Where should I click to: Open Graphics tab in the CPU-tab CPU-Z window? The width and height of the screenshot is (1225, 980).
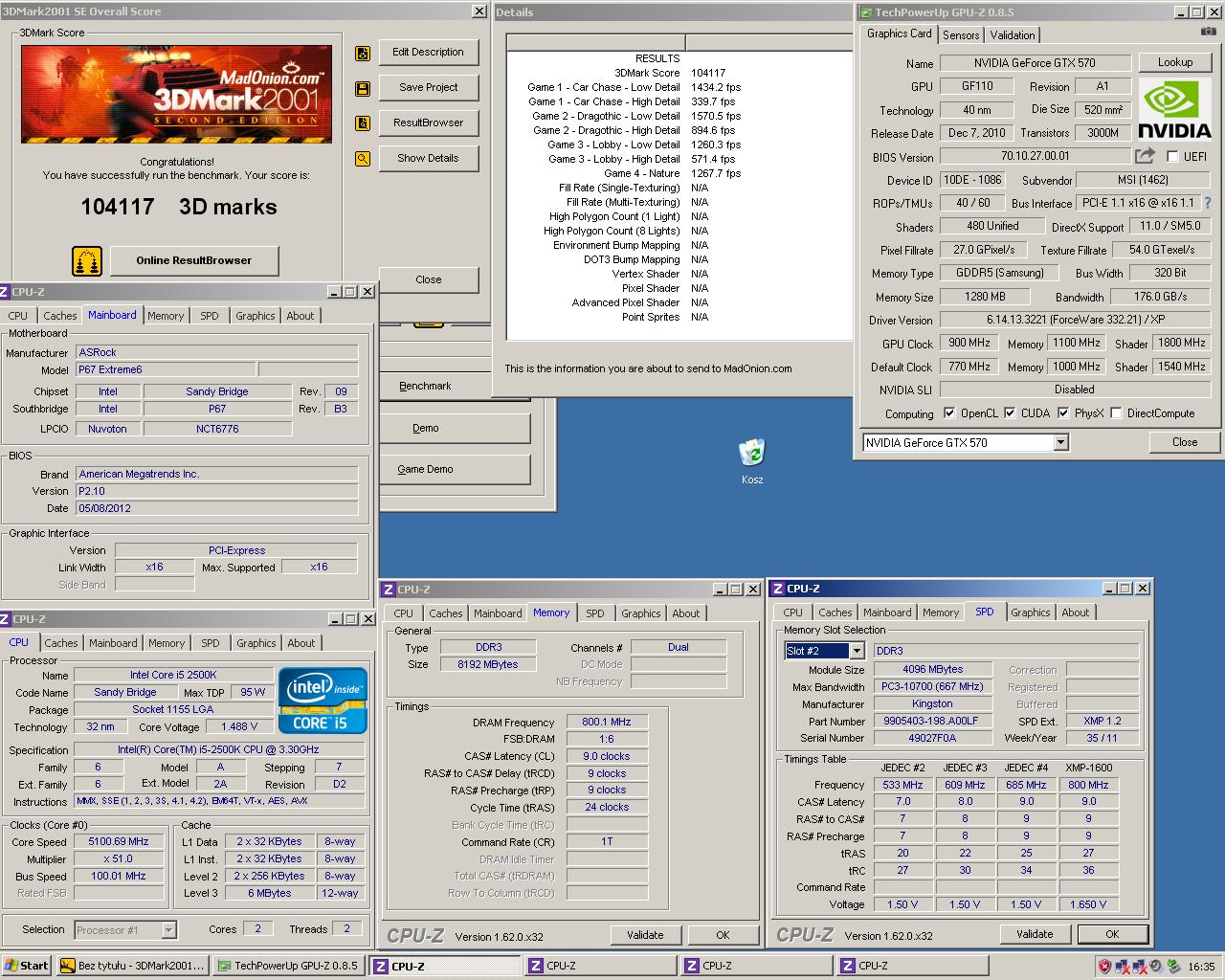[x=256, y=643]
